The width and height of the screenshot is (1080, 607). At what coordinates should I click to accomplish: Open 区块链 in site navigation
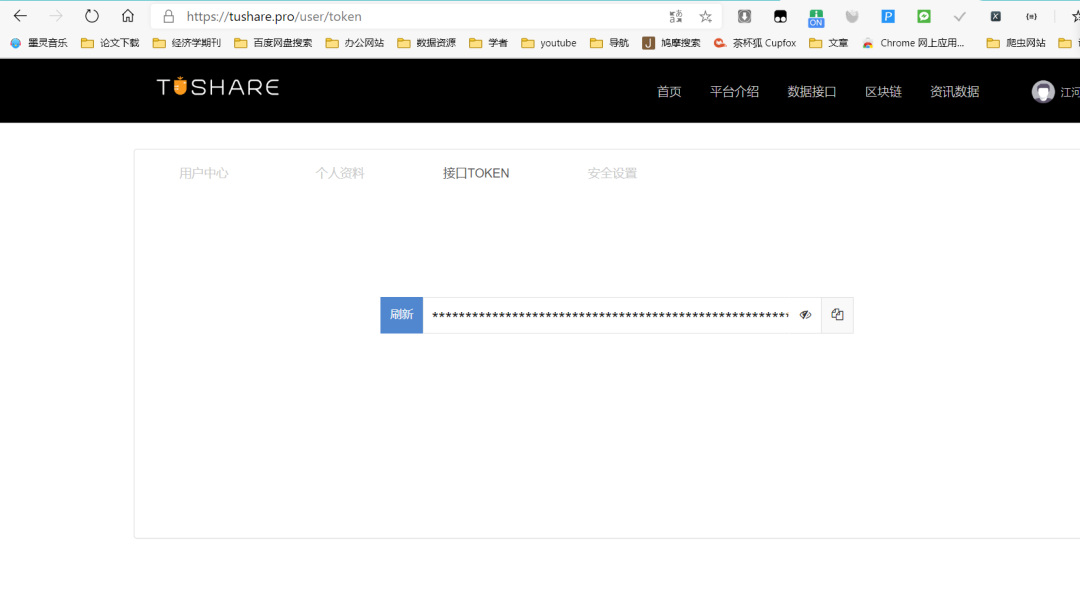tap(883, 92)
